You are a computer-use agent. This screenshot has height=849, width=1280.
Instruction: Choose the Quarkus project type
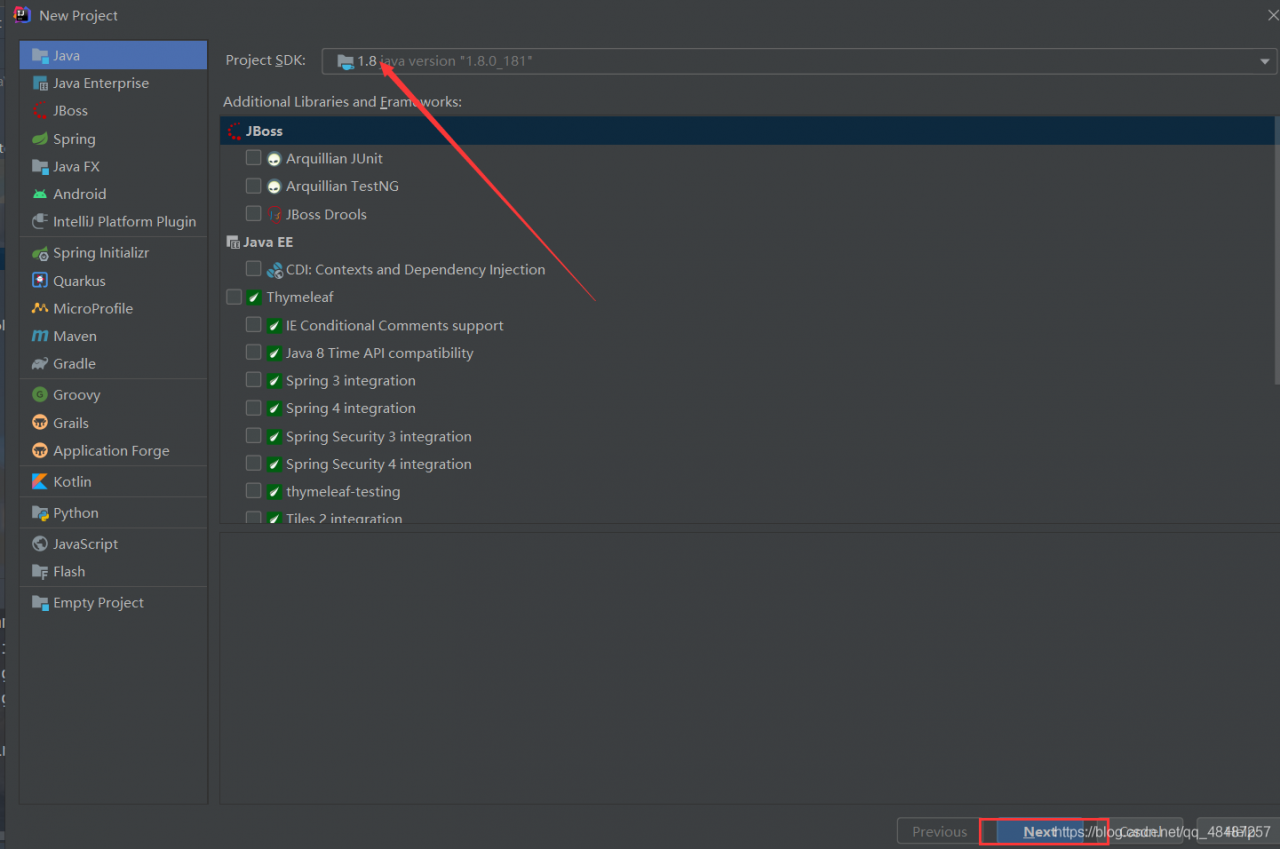[113, 281]
